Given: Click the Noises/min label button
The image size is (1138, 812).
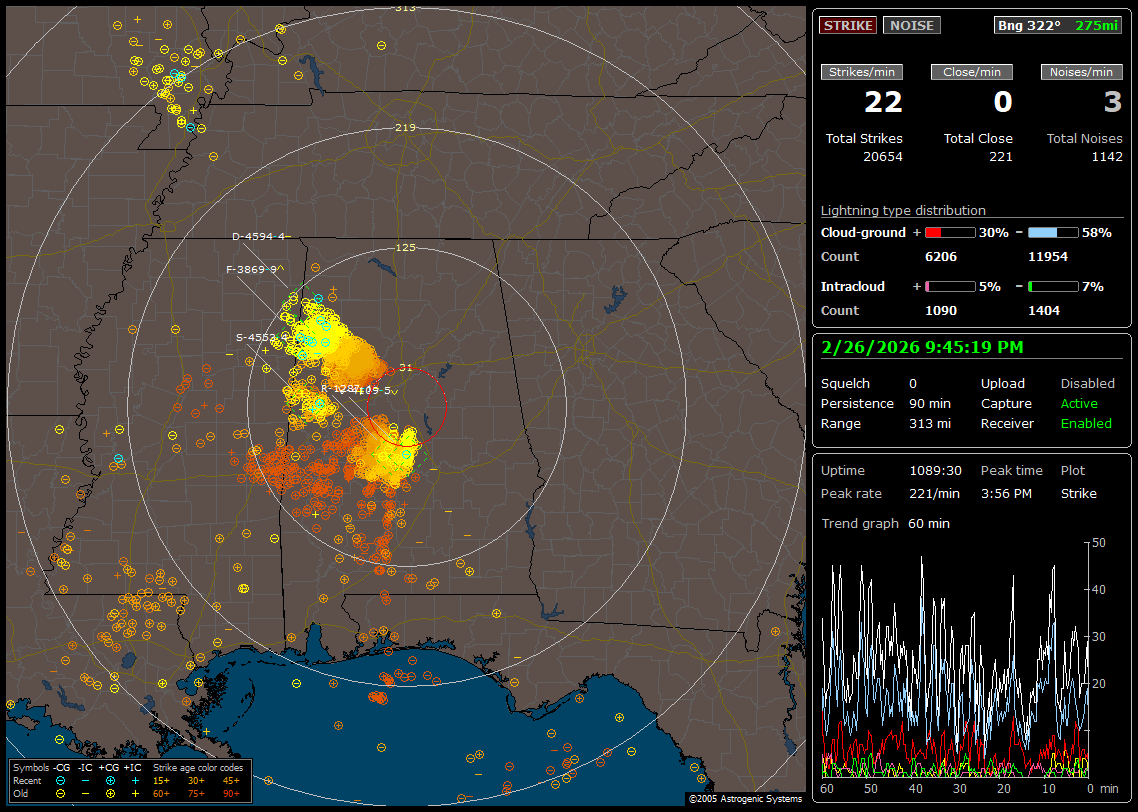Looking at the screenshot, I should [1081, 72].
